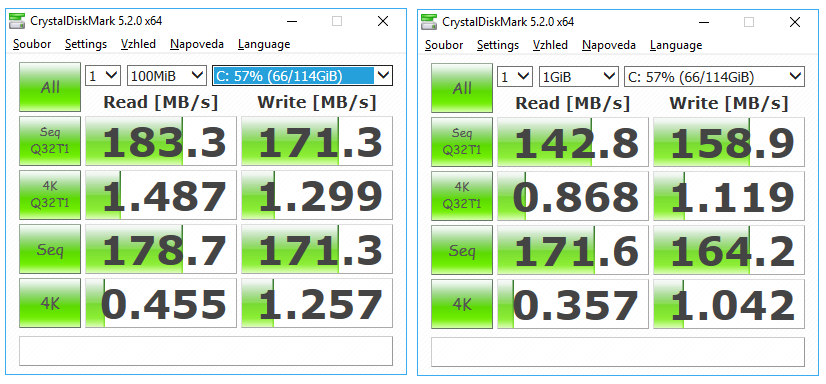
Task: Start 4K Q32T1 test in left window
Action: tap(50, 194)
